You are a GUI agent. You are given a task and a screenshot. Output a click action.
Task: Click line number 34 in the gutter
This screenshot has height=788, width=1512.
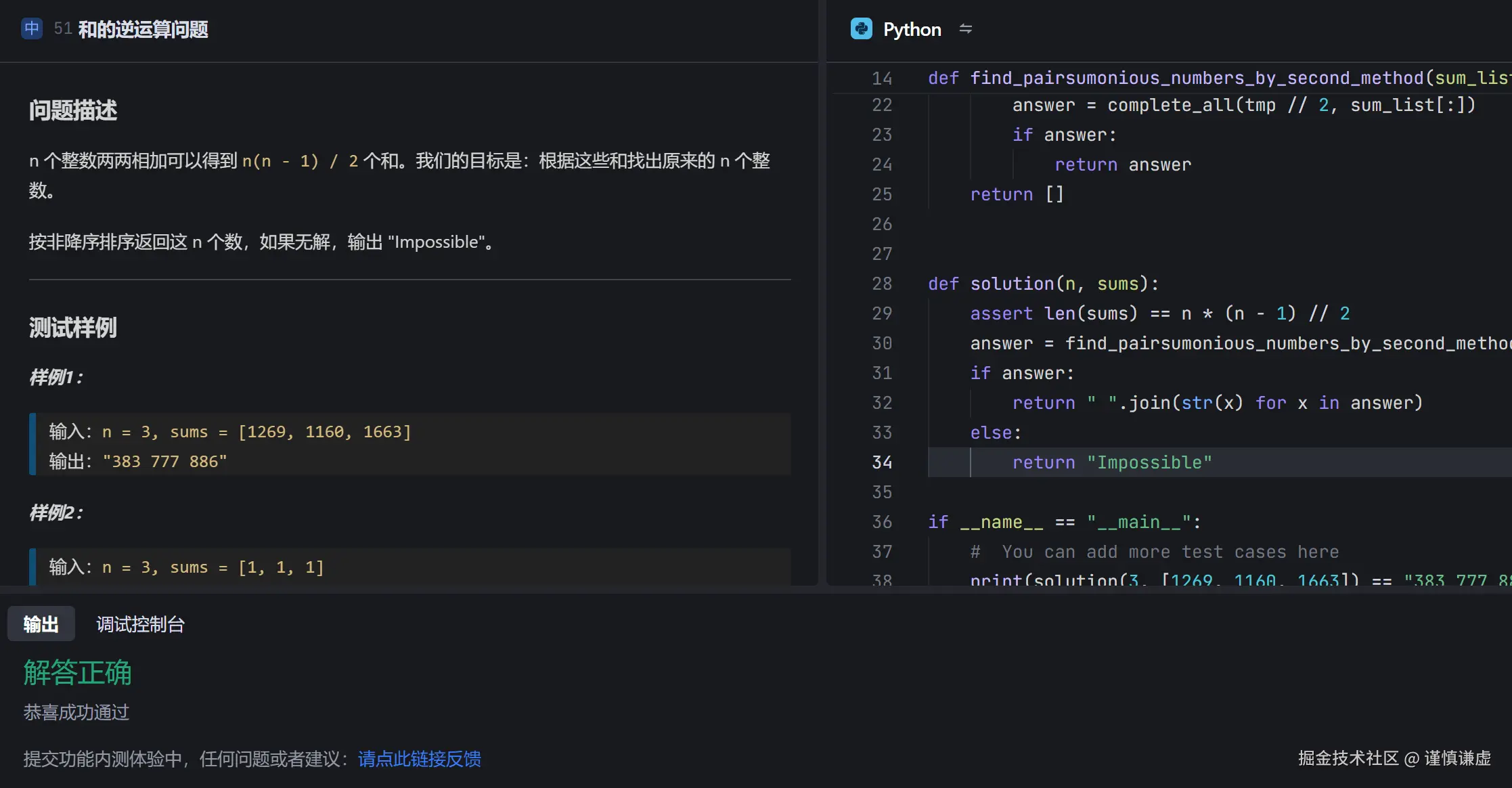tap(881, 462)
